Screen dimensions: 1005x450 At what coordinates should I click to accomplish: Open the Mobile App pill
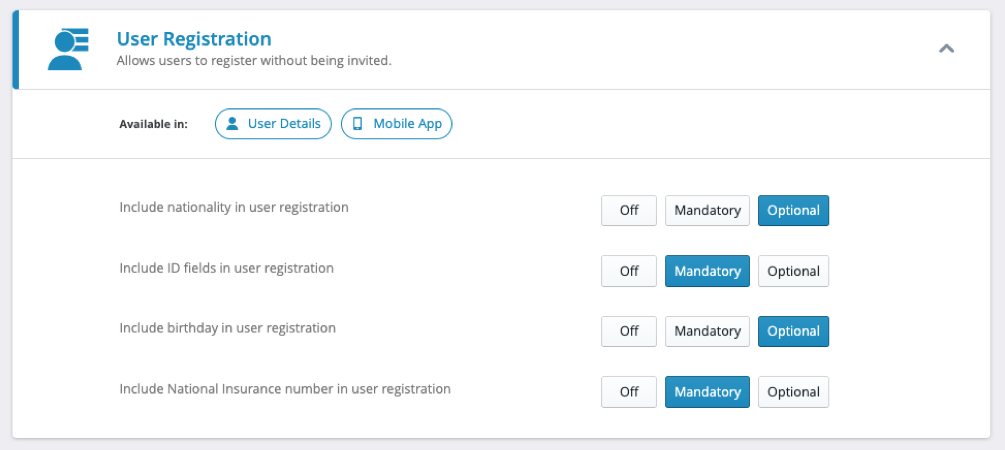coord(397,124)
